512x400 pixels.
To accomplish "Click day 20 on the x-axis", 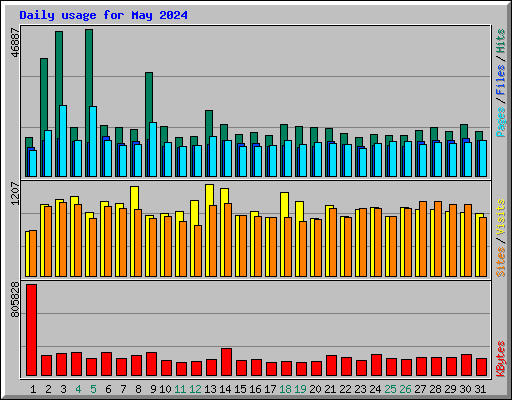I will point(315,389).
